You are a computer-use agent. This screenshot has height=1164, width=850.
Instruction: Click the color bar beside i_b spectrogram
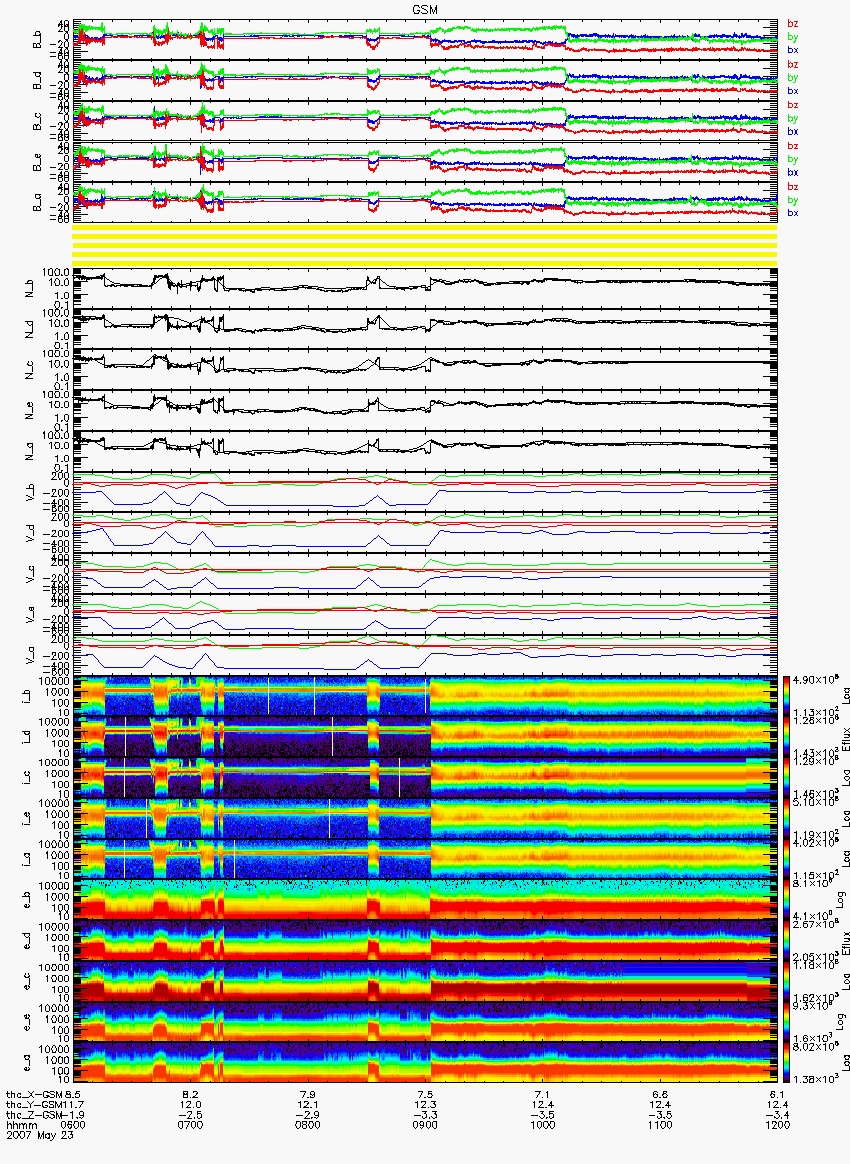(787, 696)
